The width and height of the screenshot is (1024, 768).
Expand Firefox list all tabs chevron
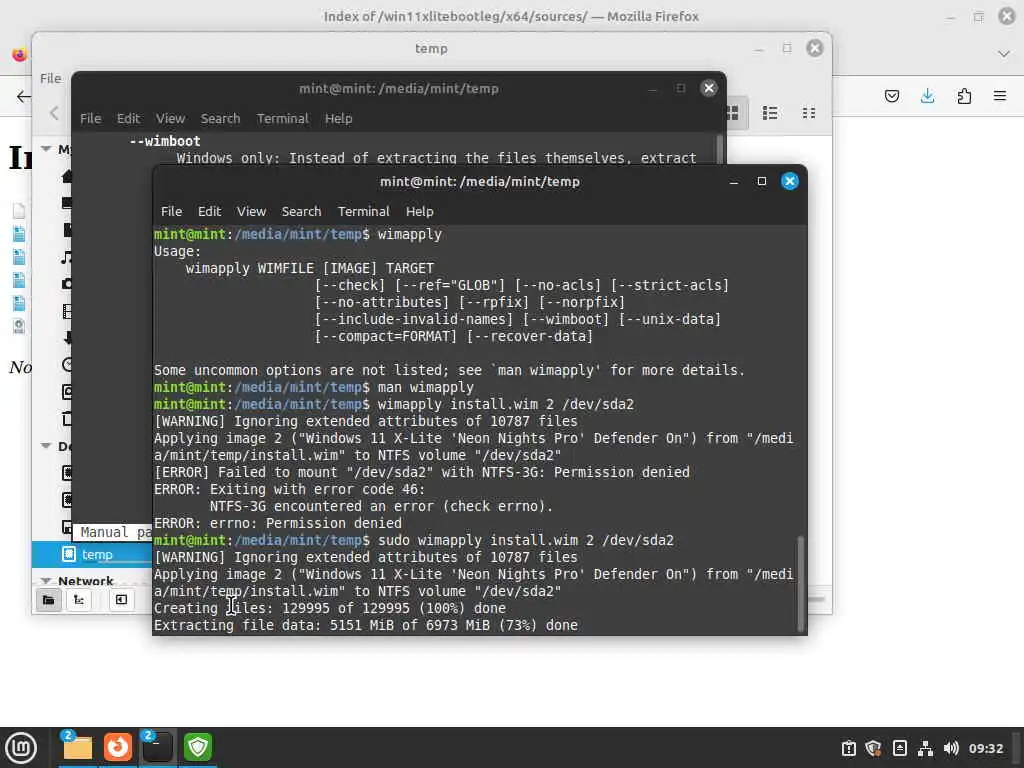coord(1004,54)
